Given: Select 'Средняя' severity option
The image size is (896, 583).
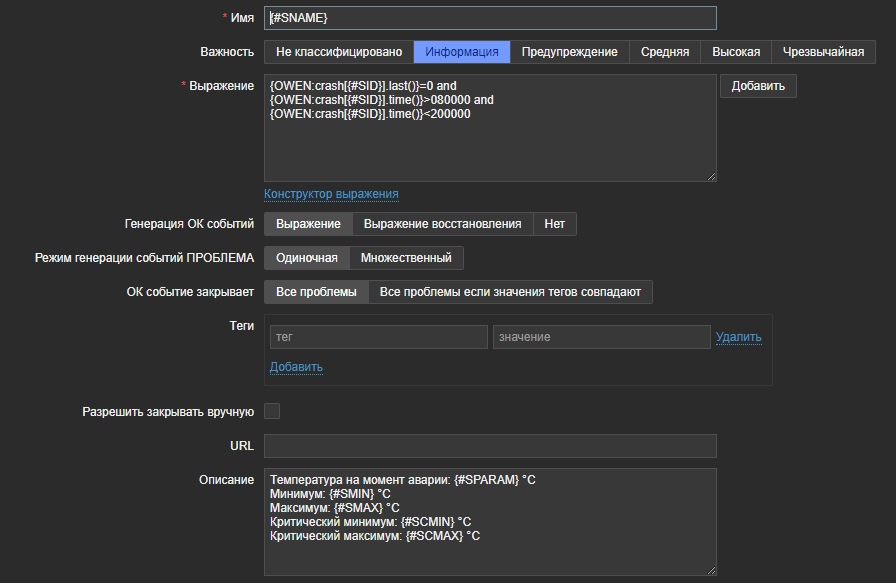Looking at the screenshot, I should point(665,52).
